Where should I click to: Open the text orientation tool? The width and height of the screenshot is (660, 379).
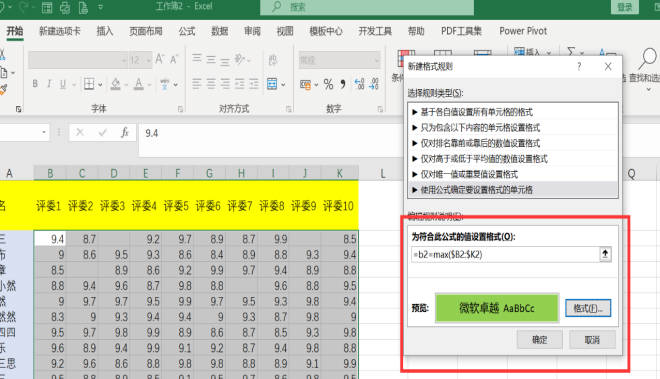240,59
